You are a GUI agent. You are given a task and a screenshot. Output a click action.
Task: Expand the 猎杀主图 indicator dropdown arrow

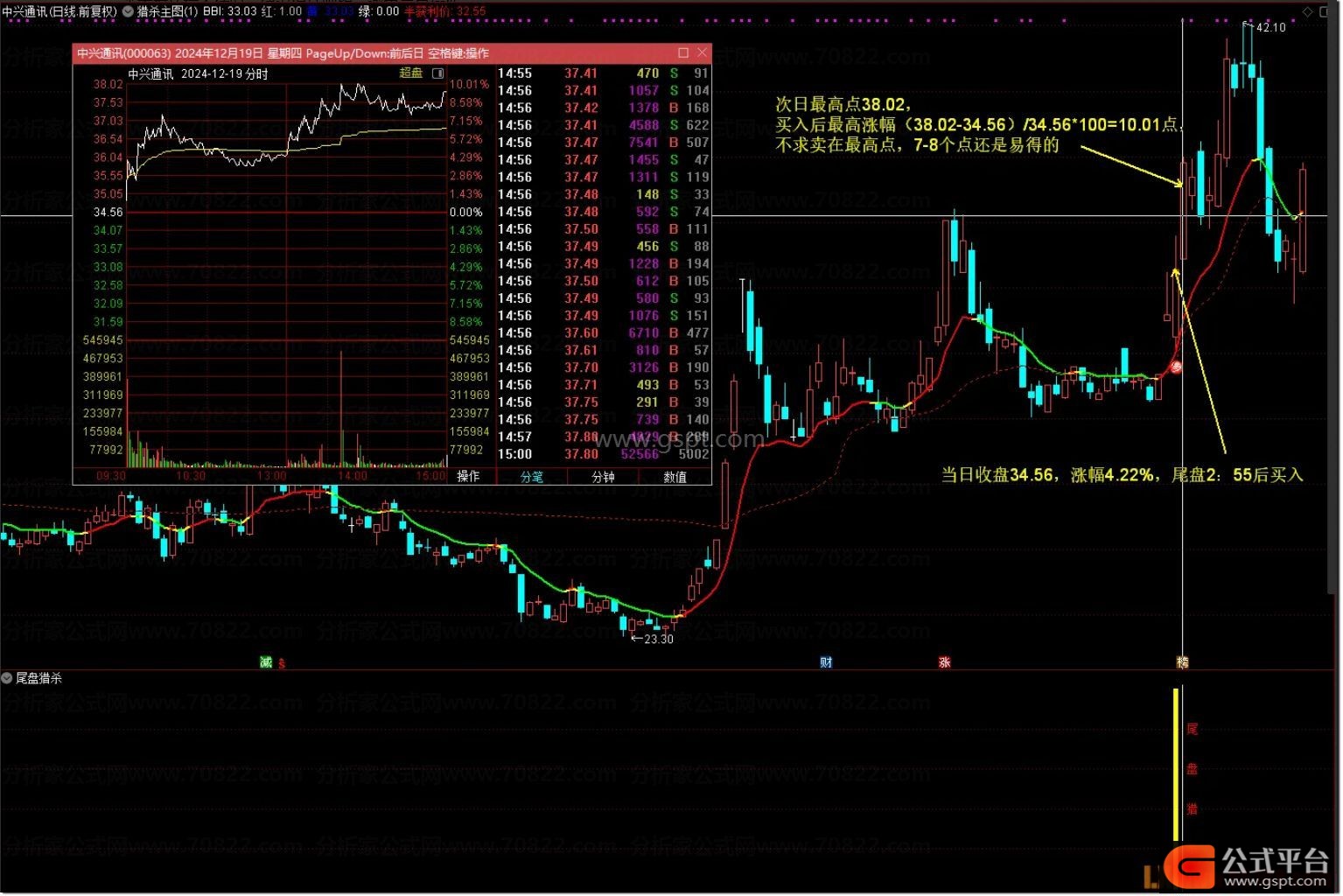tap(129, 11)
